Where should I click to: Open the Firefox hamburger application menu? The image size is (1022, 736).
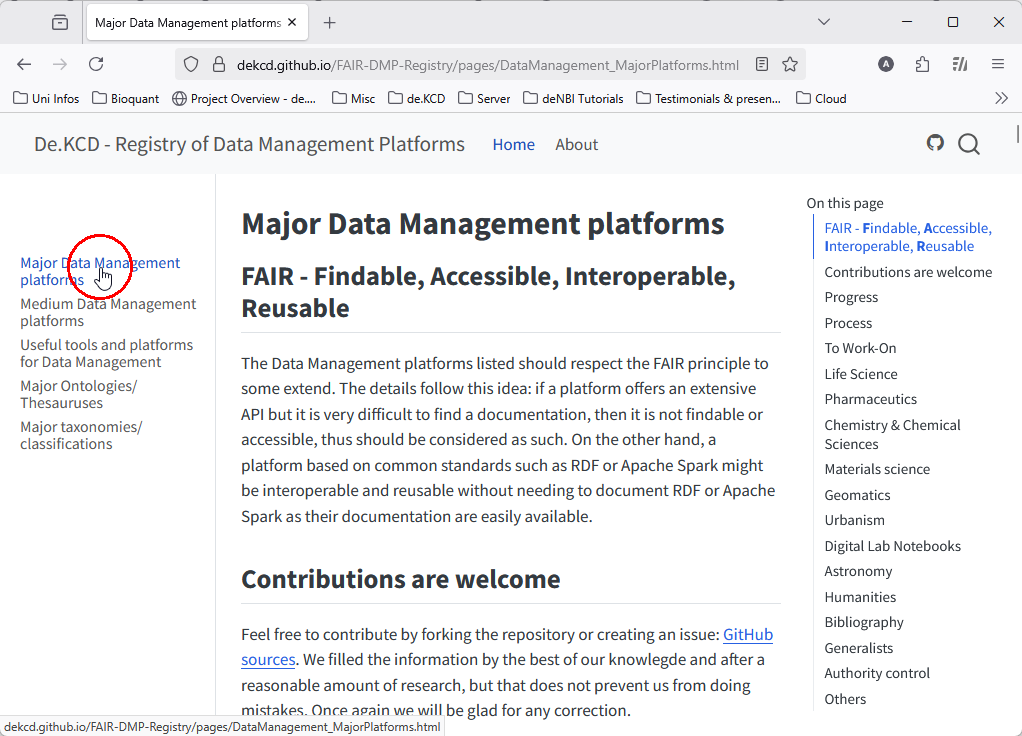(997, 64)
